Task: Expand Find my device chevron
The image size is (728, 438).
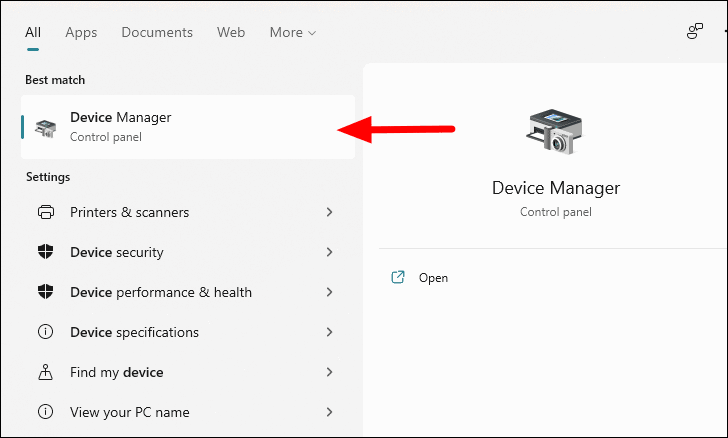Action: coord(329,372)
